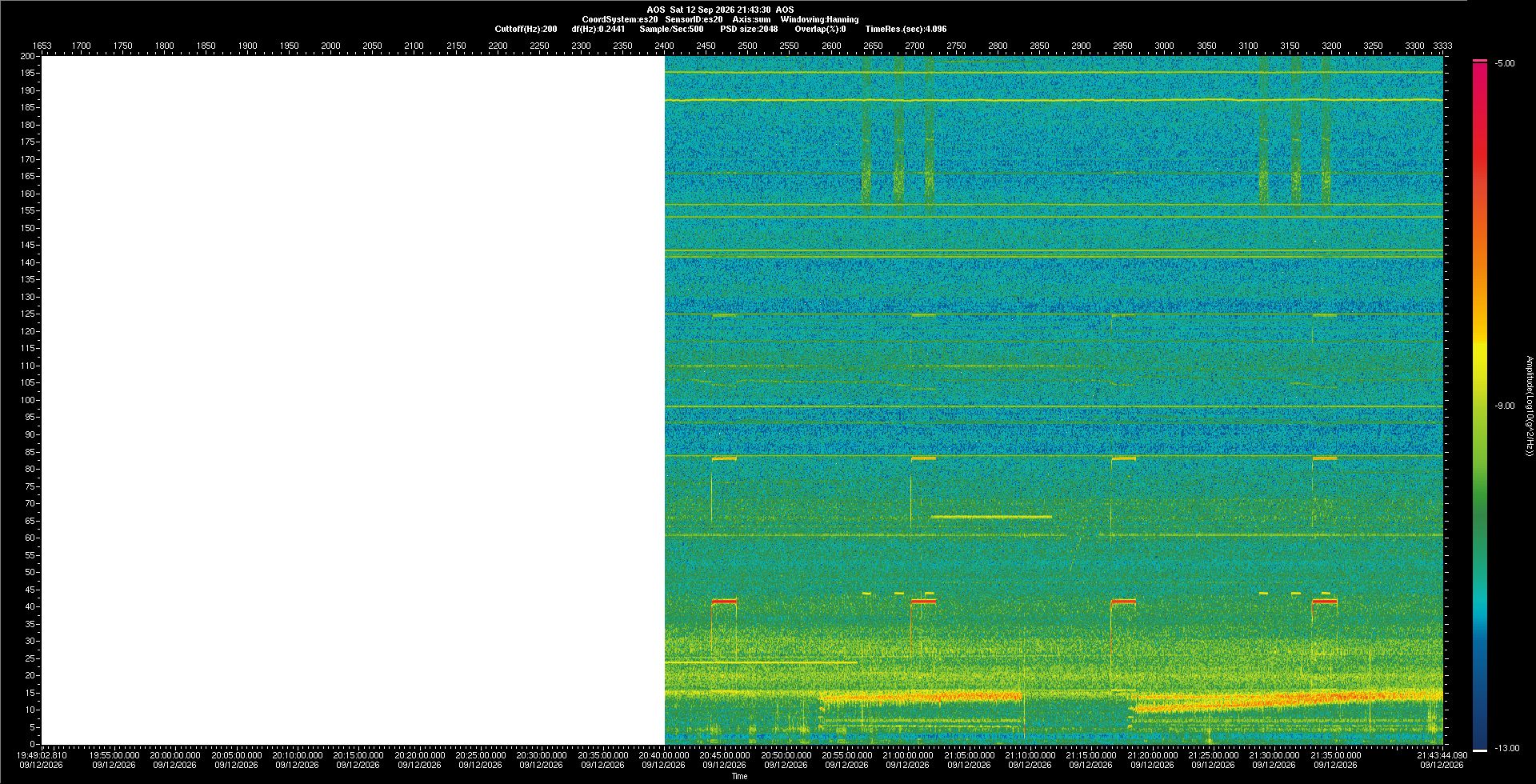Click the Time x-axis title

click(739, 776)
